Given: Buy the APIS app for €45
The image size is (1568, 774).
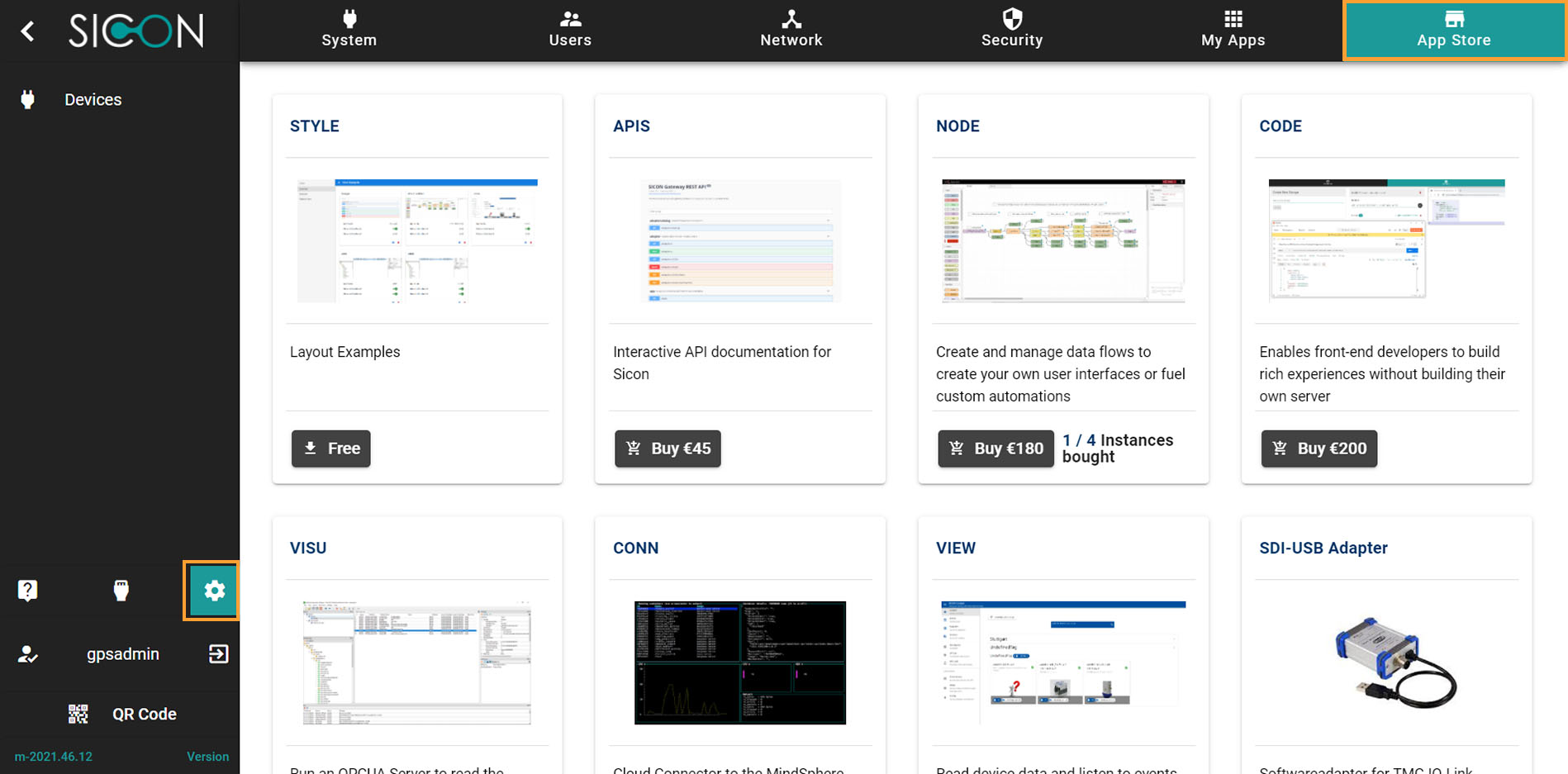Looking at the screenshot, I should pos(668,449).
